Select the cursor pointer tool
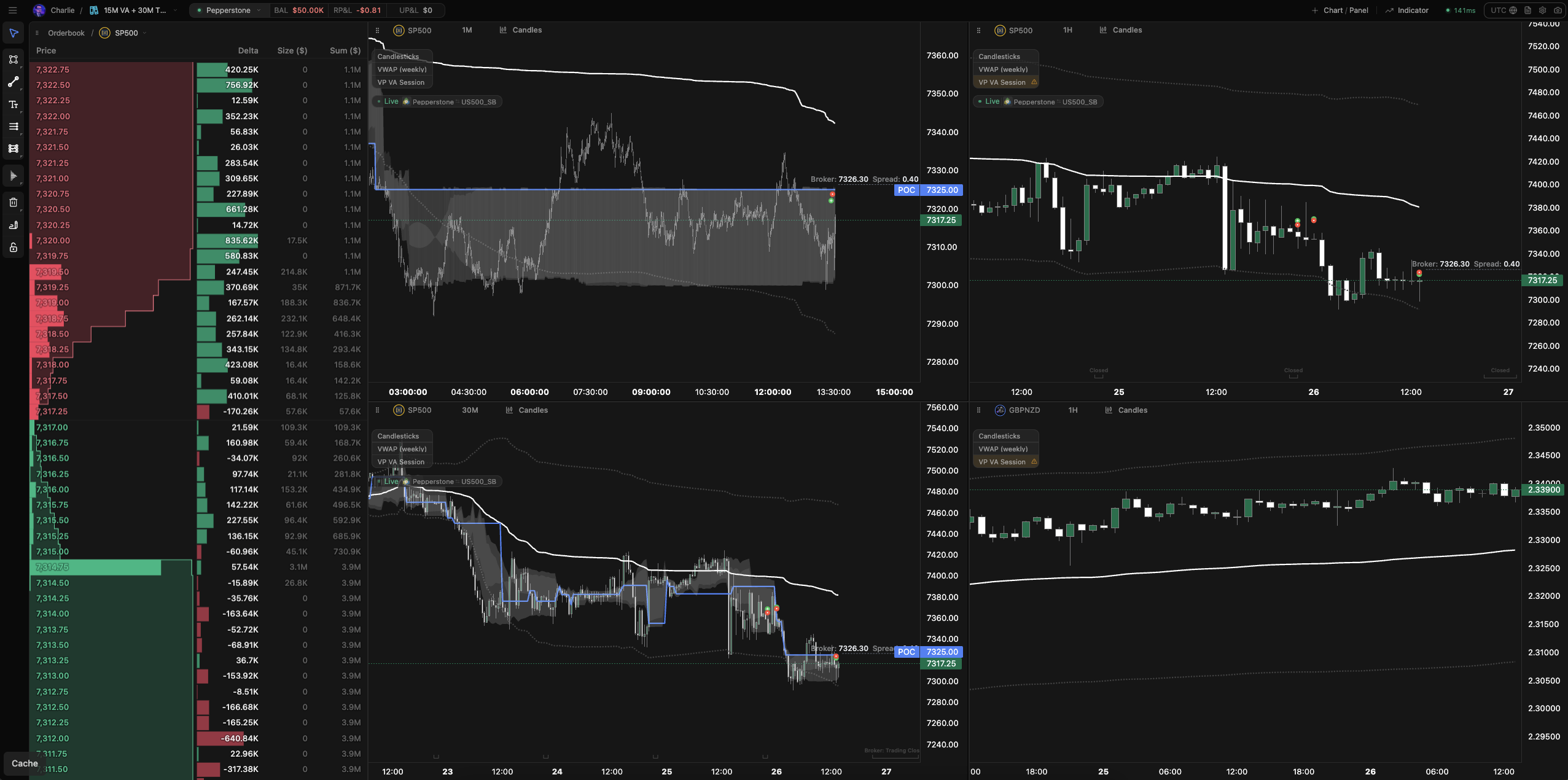Image resolution: width=1568 pixels, height=780 pixels. point(14,33)
